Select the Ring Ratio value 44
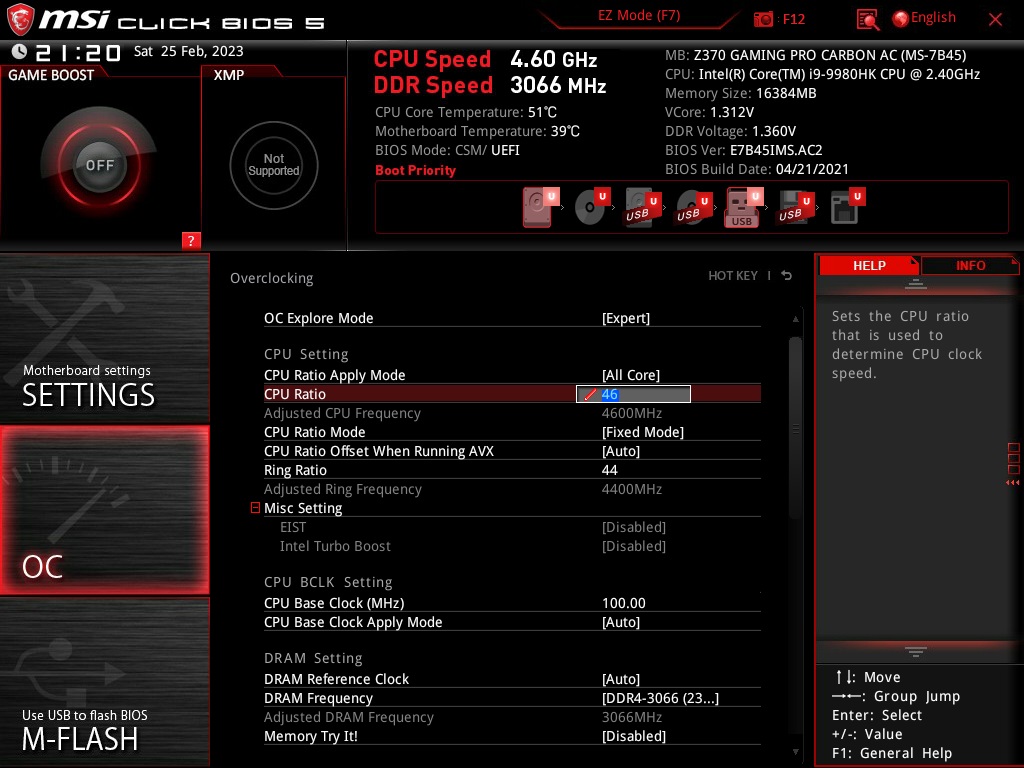The width and height of the screenshot is (1024, 768). (x=609, y=470)
